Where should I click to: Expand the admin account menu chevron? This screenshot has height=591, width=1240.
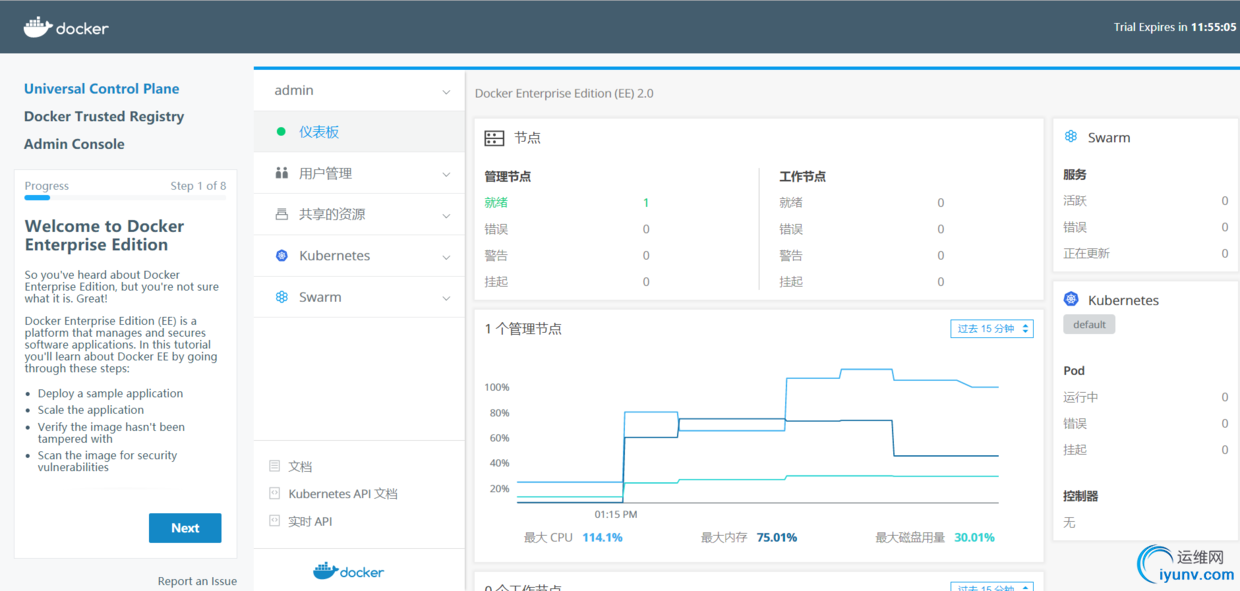[446, 92]
